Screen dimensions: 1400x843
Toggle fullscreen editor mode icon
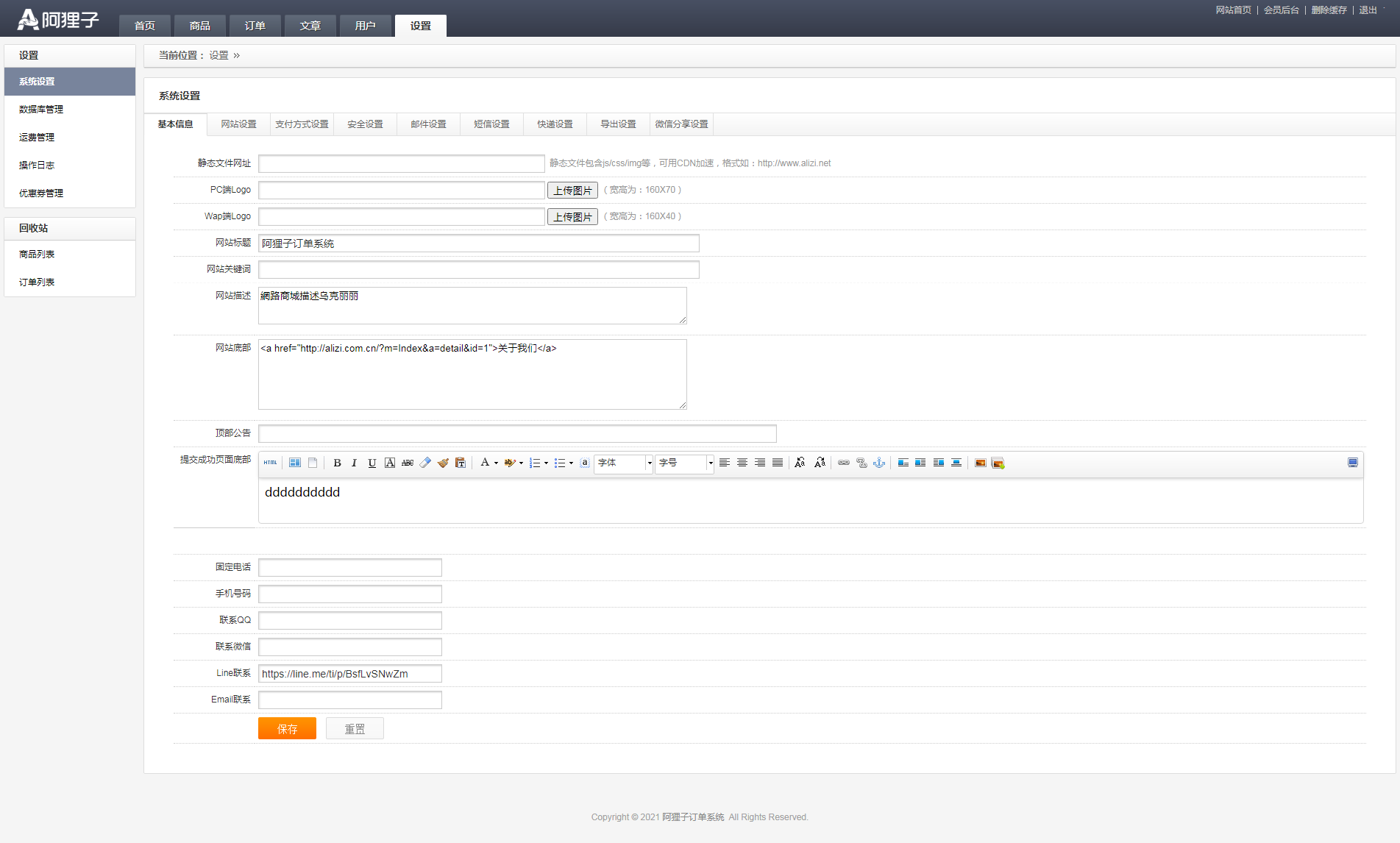click(x=1352, y=463)
